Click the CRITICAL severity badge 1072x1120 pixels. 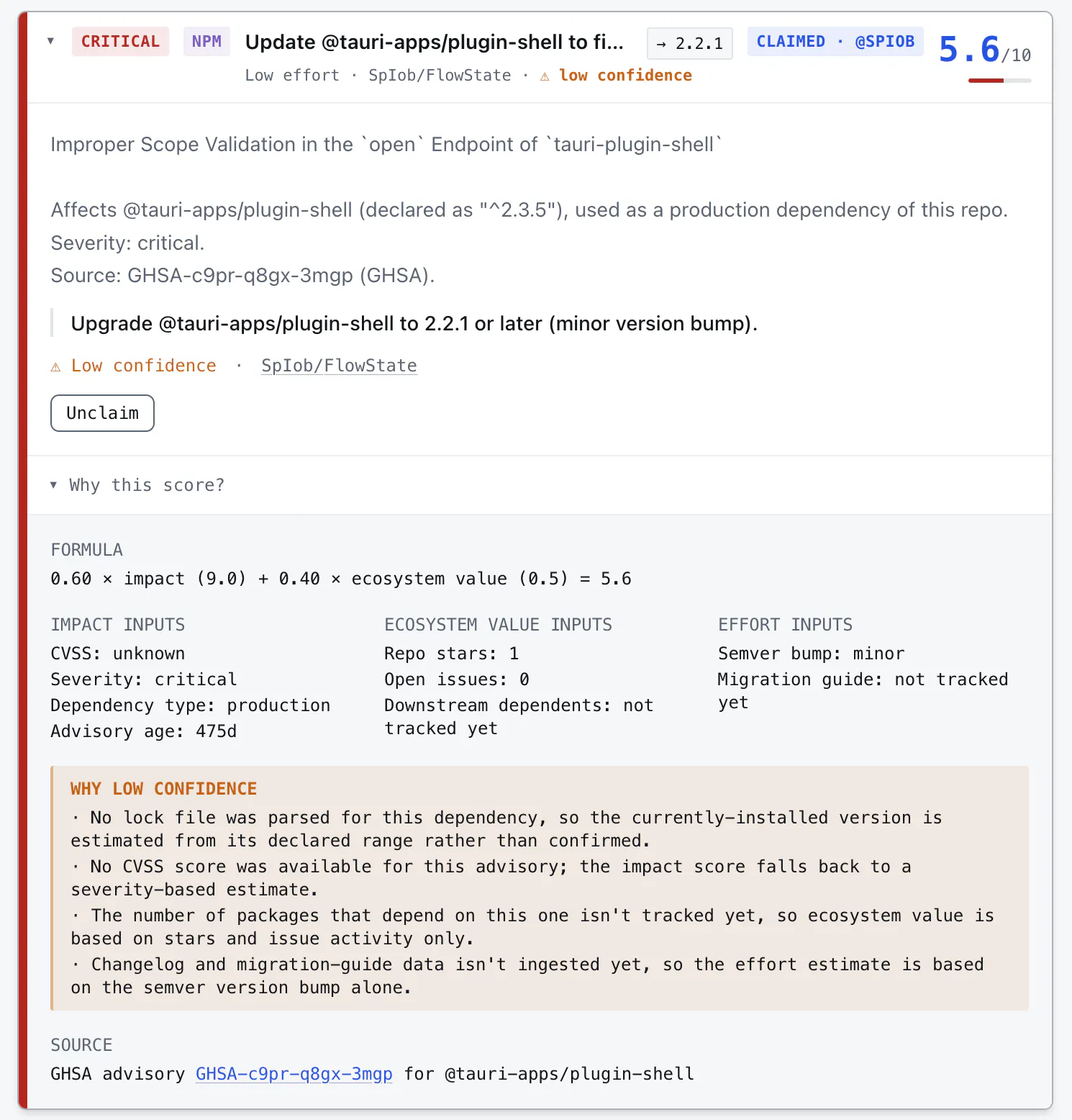(120, 42)
